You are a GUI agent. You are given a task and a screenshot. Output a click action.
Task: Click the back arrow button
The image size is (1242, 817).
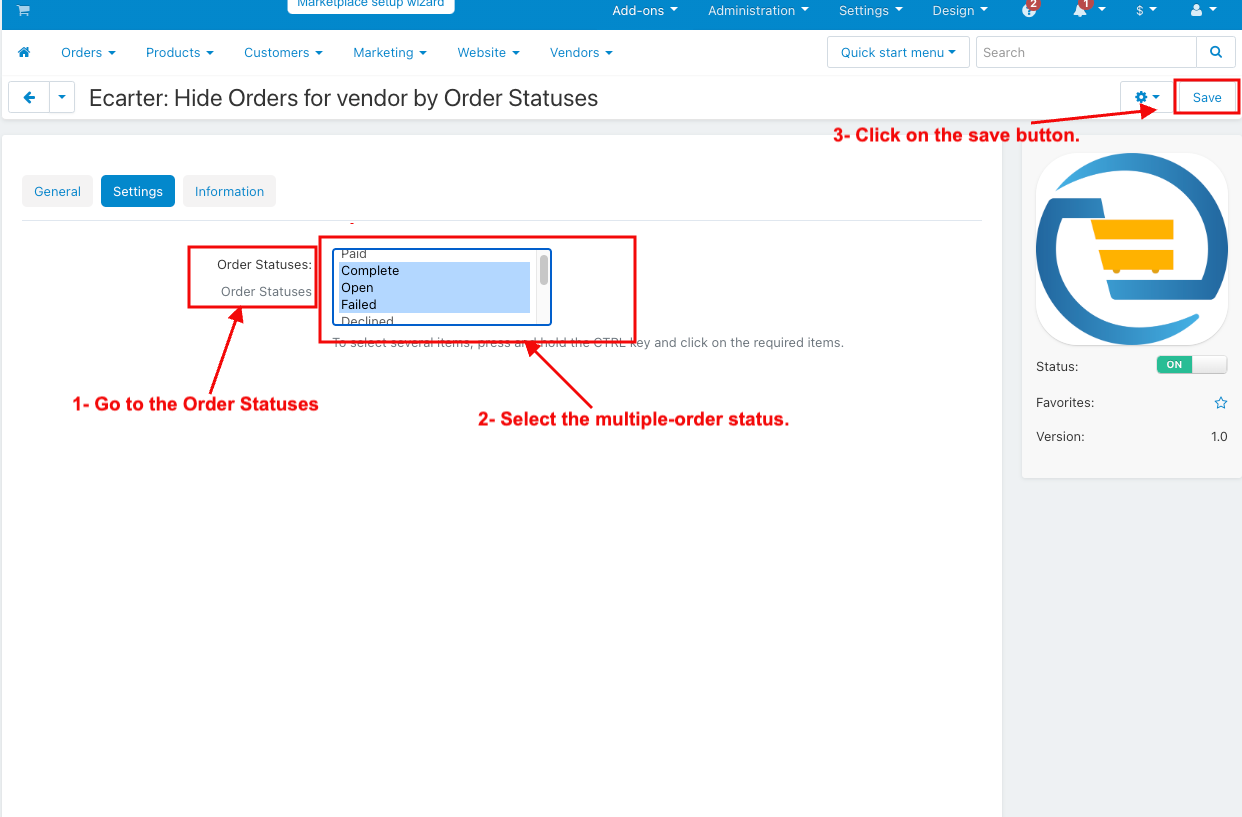29,97
